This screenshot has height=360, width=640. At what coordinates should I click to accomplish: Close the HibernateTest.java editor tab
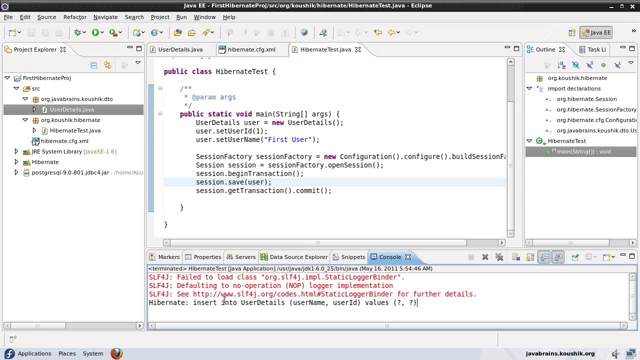358,49
